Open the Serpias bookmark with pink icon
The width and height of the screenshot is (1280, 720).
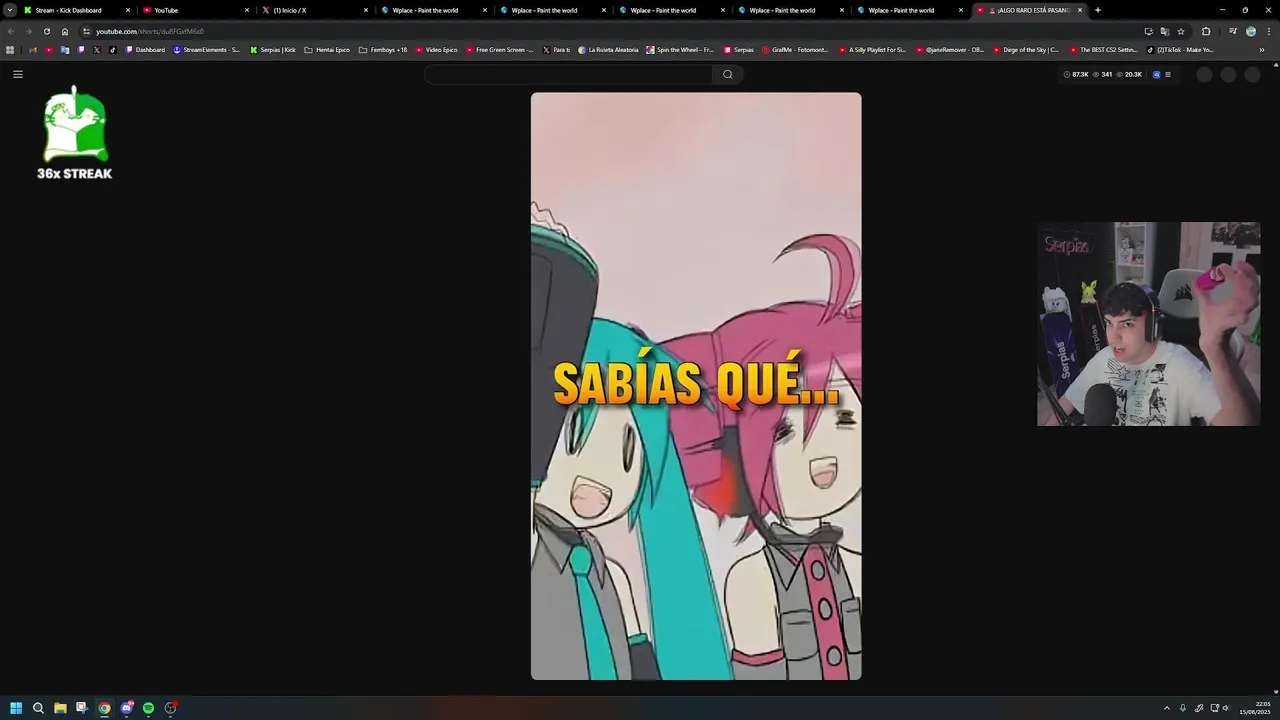point(738,49)
